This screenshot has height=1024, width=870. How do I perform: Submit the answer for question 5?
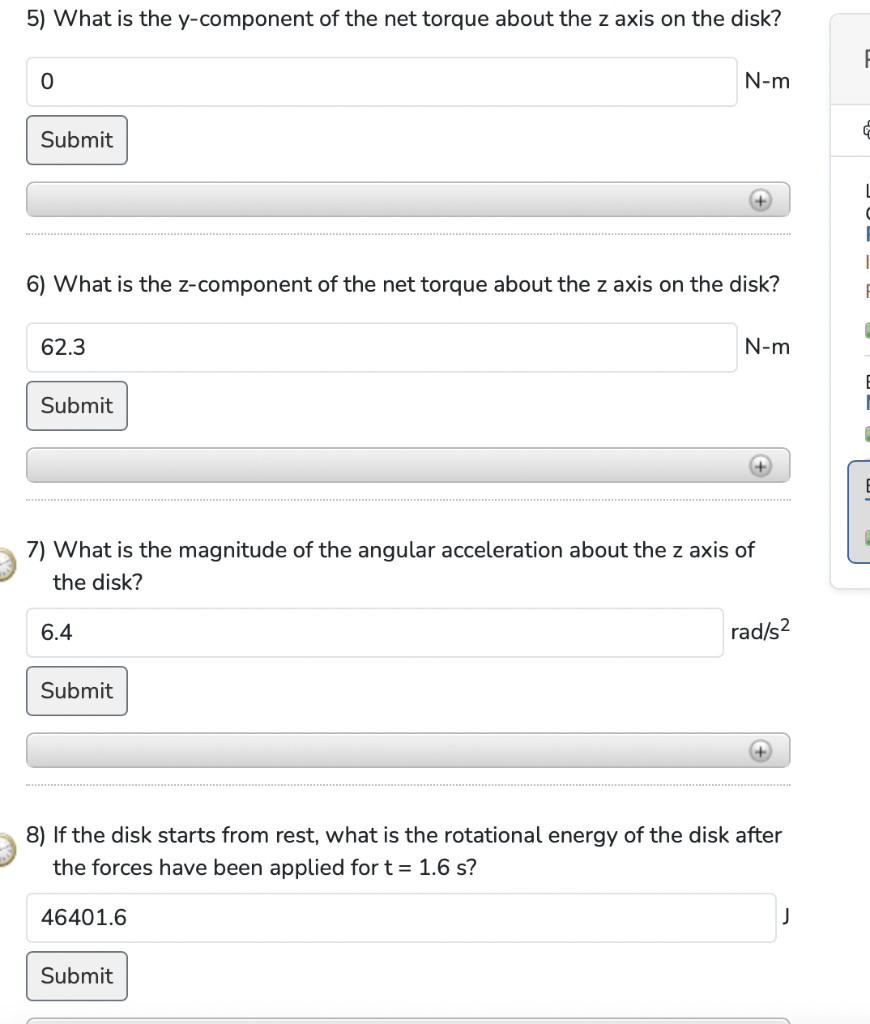pos(76,140)
